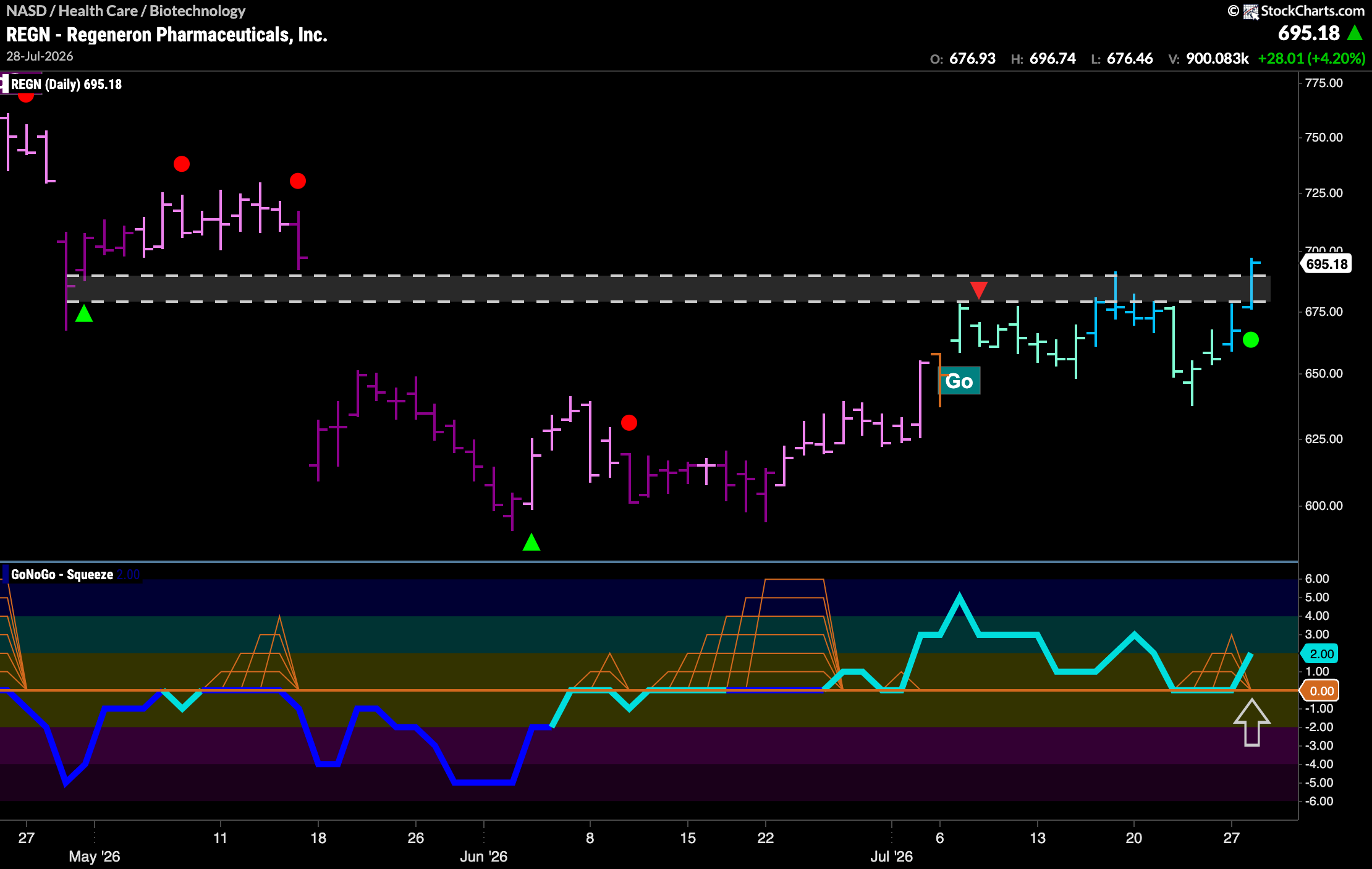Click the green up triangle at June low
The width and height of the screenshot is (1372, 869).
(x=531, y=543)
